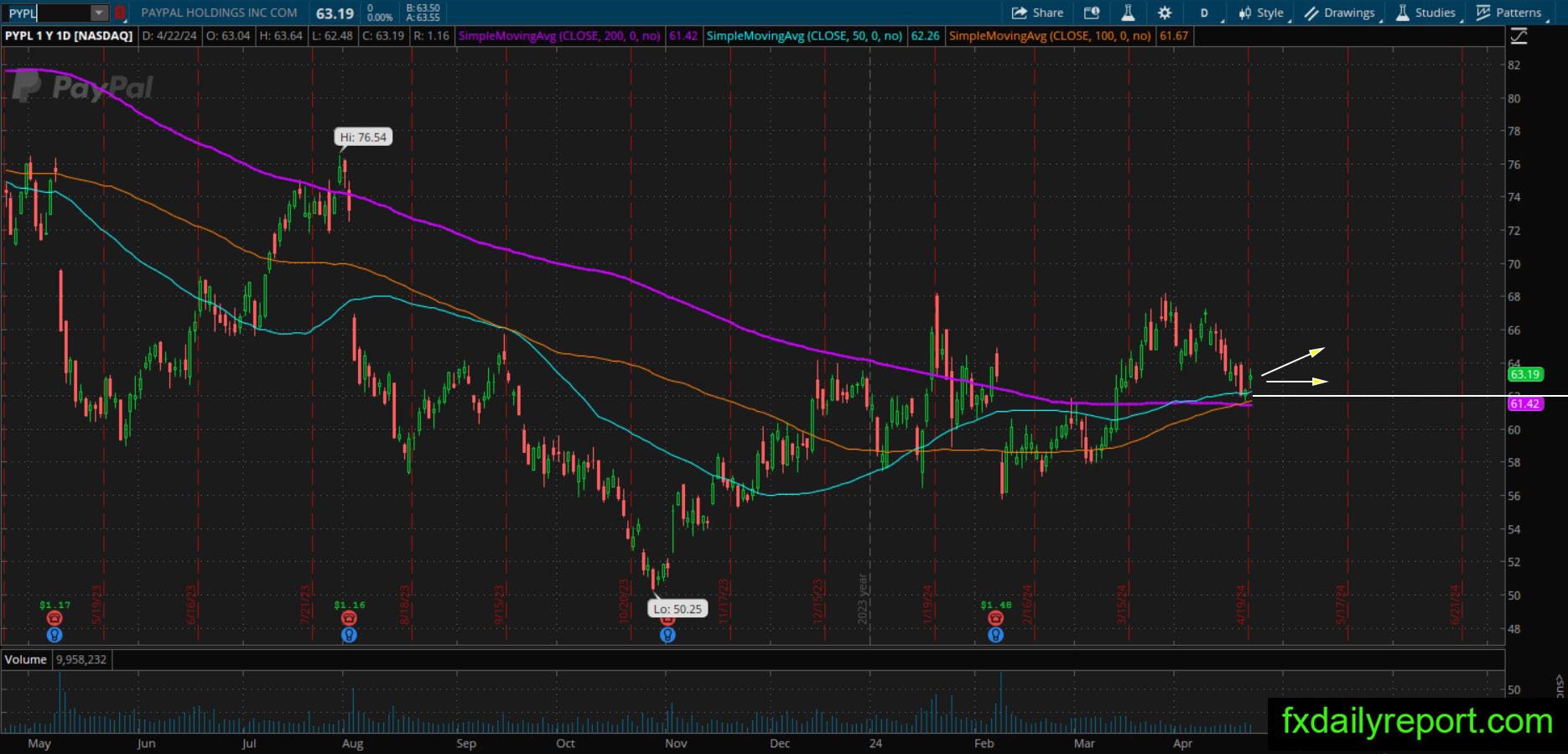The height and width of the screenshot is (754, 1568).
Task: Click the standalone flask icon left of the gear
Action: [1128, 13]
